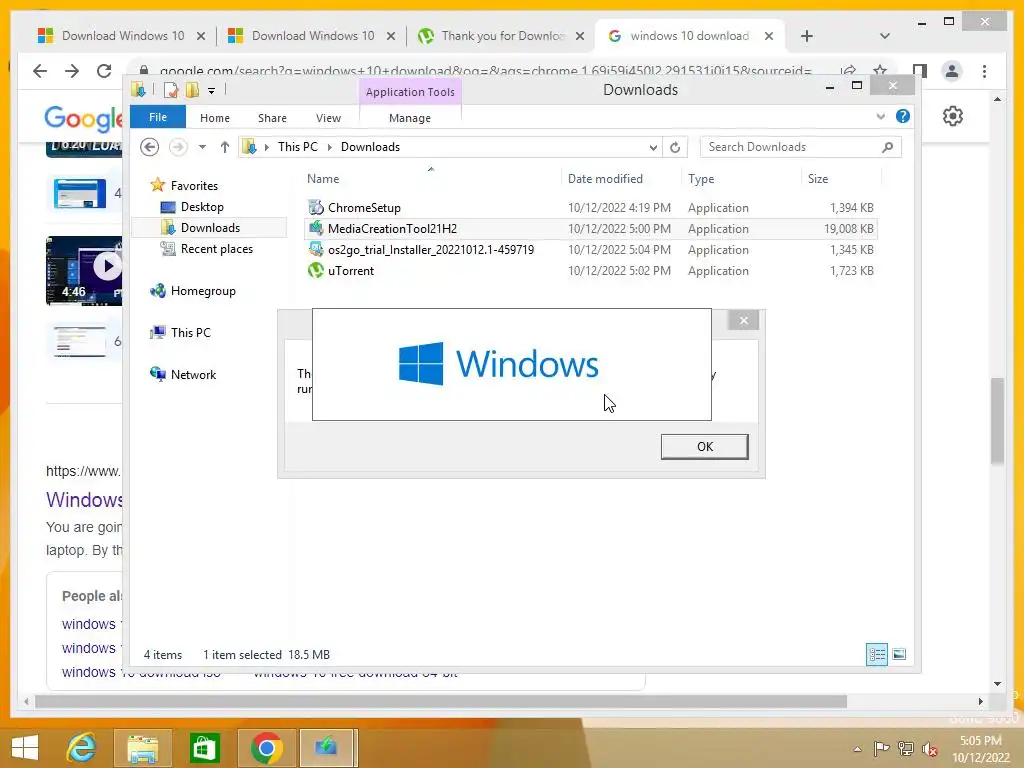Image resolution: width=1024 pixels, height=768 pixels.
Task: Switch to Large icons view layout
Action: click(x=899, y=654)
